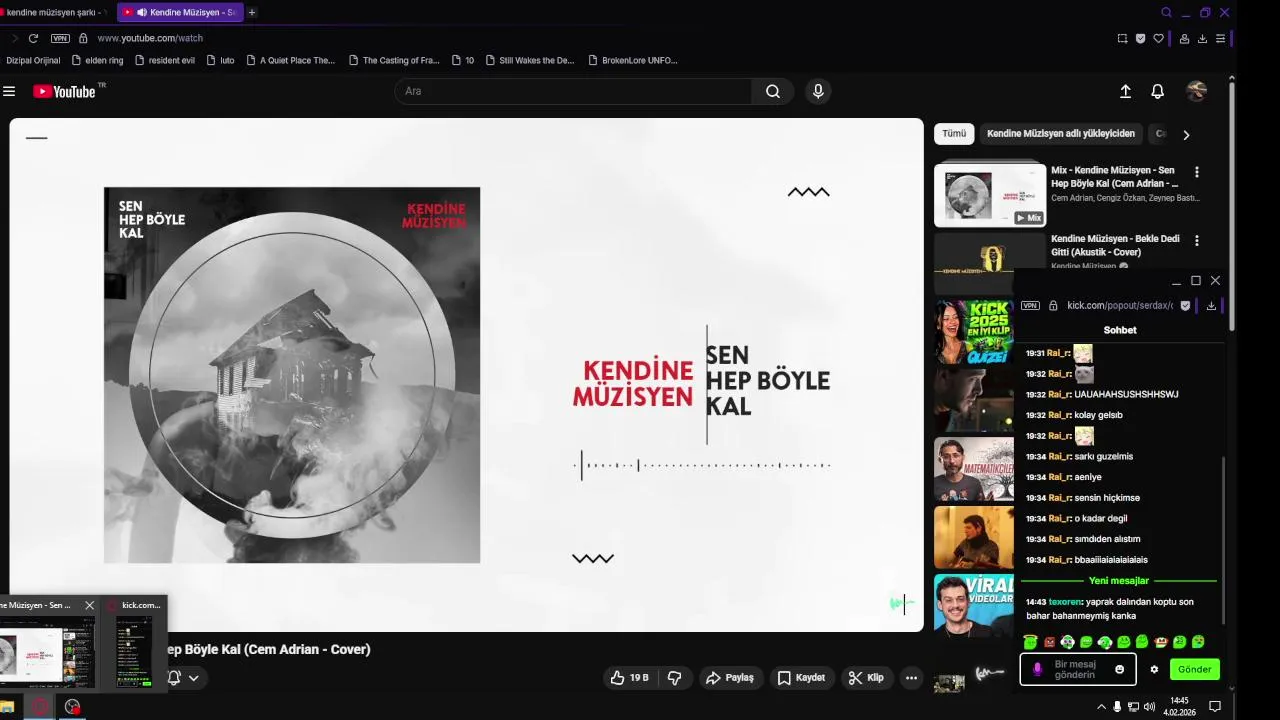Screen dimensions: 1280x720
Task: Click Opera GX taskbar icon
Action: 39,707
